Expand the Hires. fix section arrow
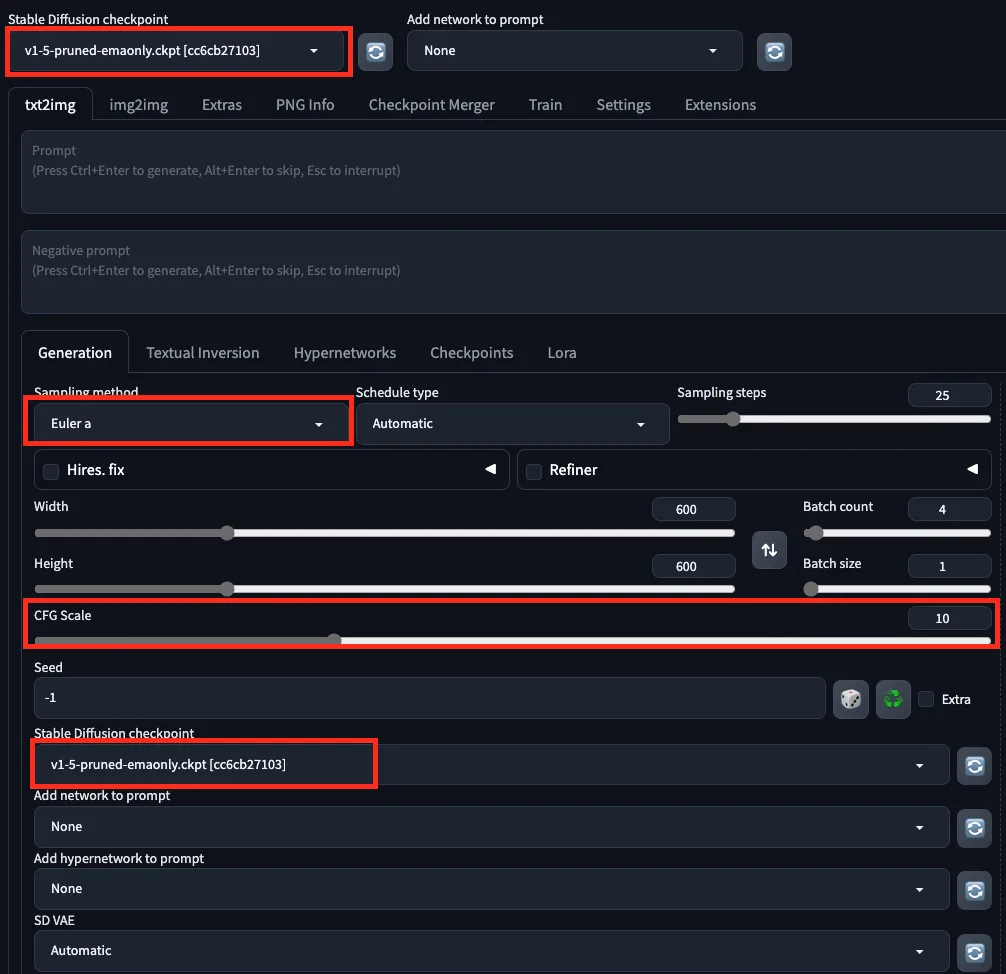1006x974 pixels. pos(490,470)
